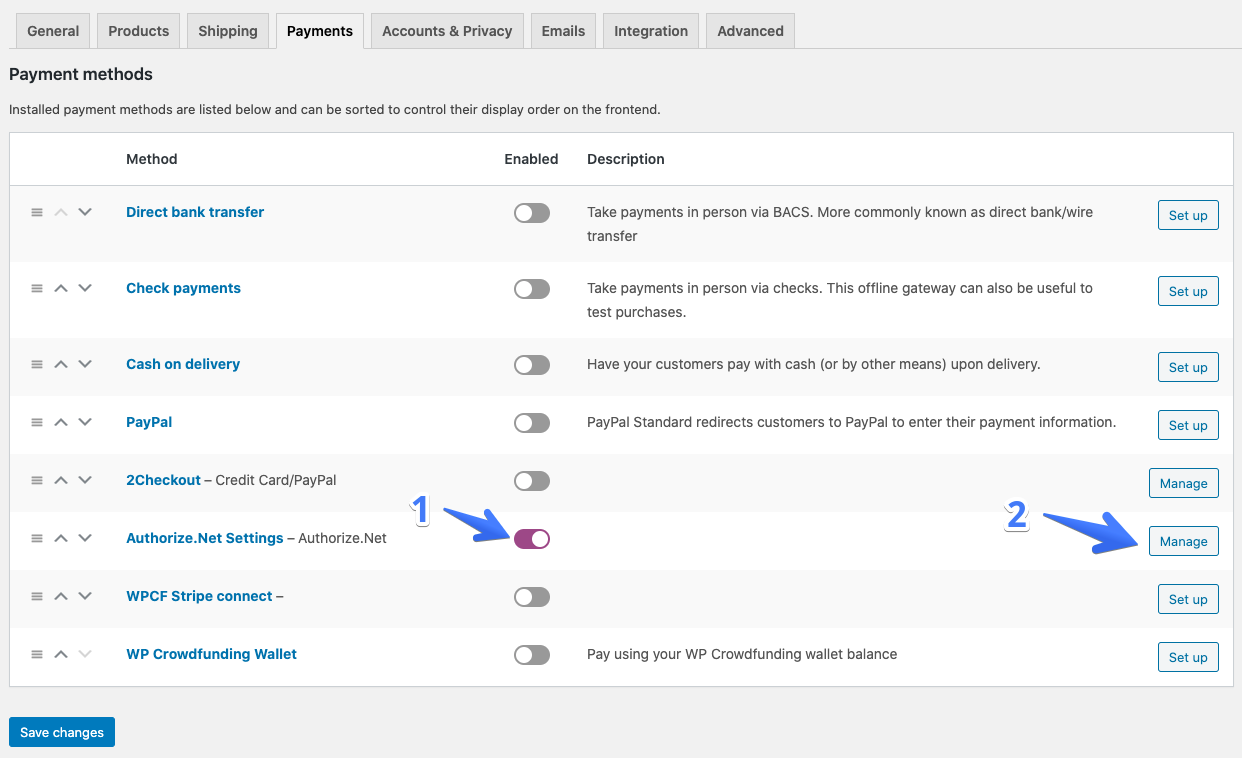This screenshot has height=758, width=1242.
Task: Open the PayPal method link
Action: (149, 422)
